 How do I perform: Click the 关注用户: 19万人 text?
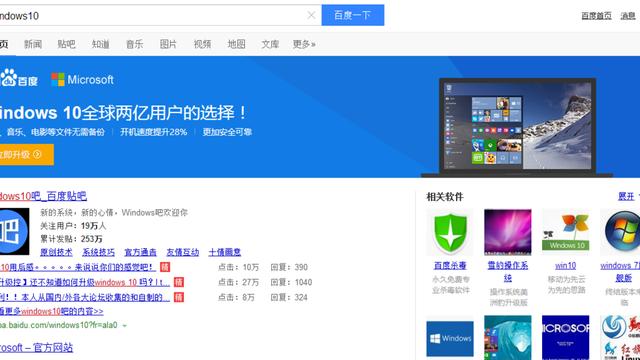[x=73, y=226]
